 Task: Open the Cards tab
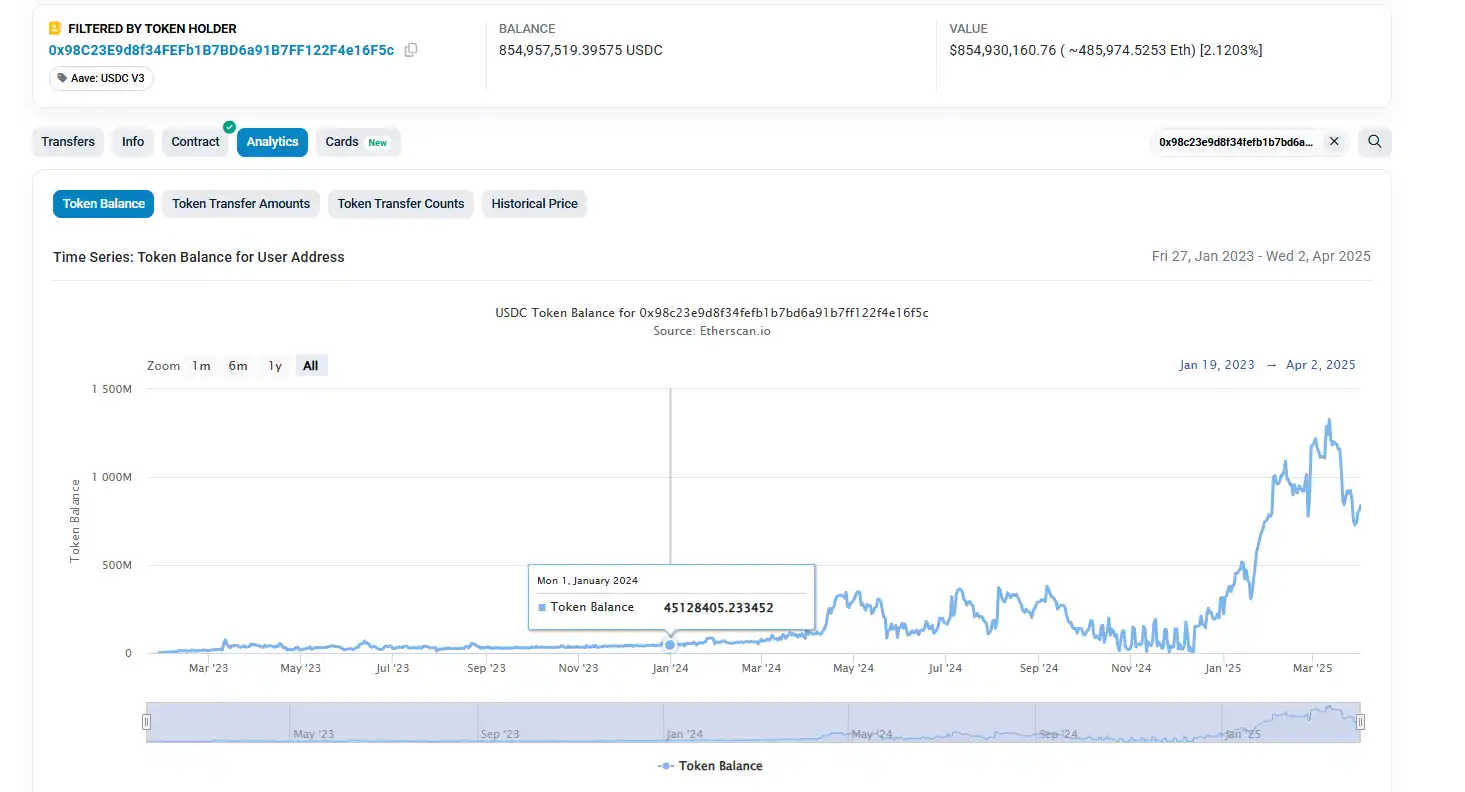(x=357, y=142)
